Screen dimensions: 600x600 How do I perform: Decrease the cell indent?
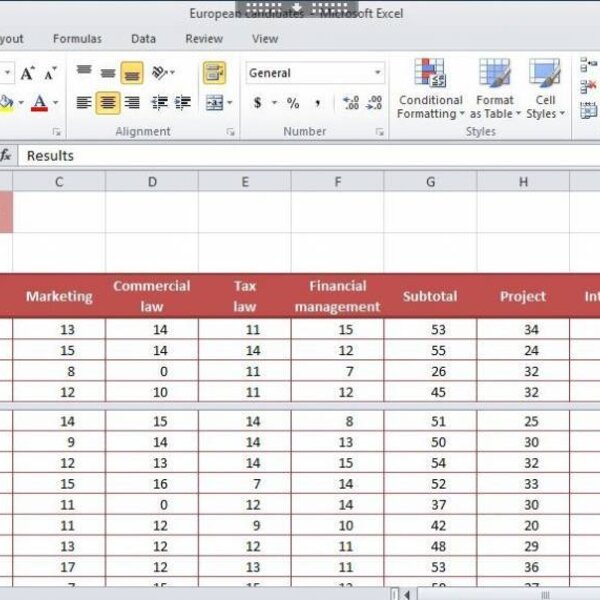[160, 103]
